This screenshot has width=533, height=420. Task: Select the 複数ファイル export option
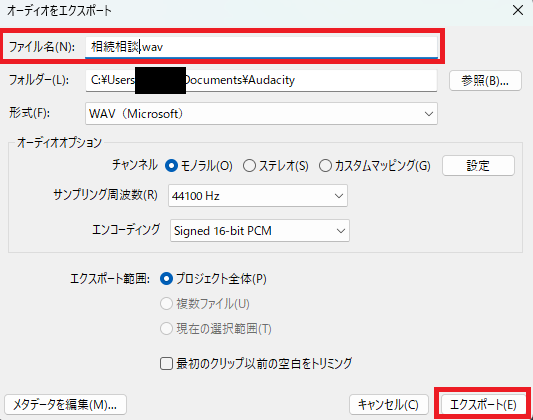pyautogui.click(x=205, y=304)
